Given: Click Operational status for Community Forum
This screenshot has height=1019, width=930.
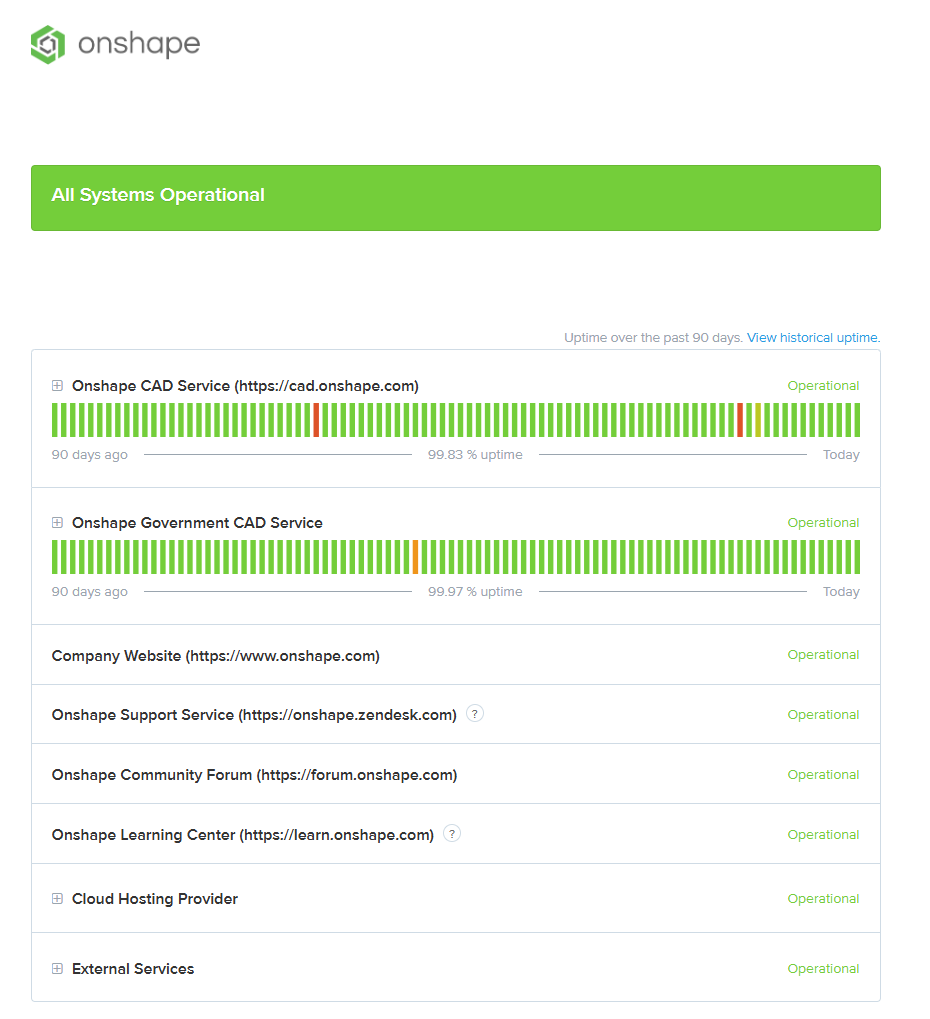Looking at the screenshot, I should (823, 775).
